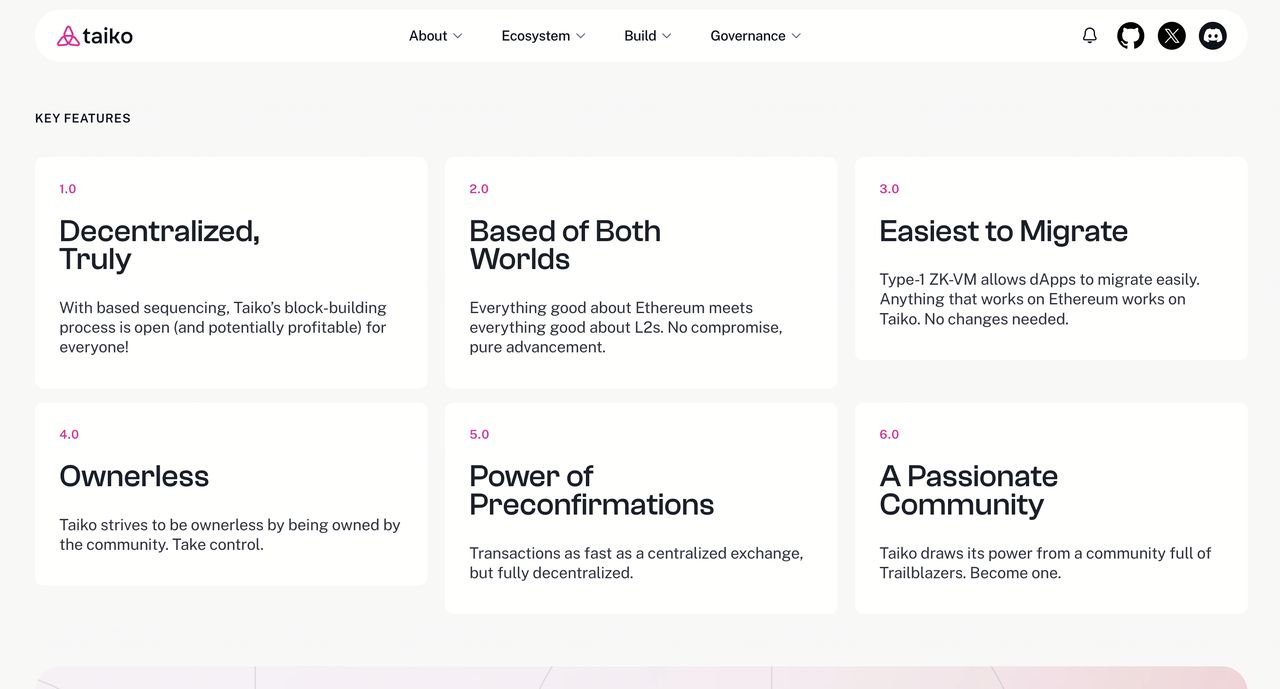
Task: Click the Power of Preconfirmations heading
Action: (x=592, y=490)
